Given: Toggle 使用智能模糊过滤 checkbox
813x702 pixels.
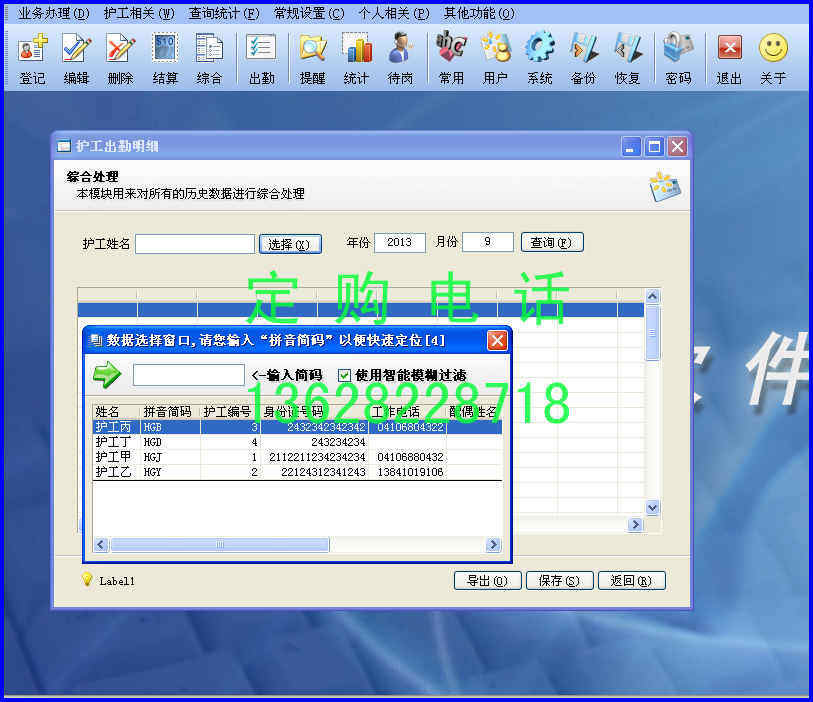Looking at the screenshot, I should pos(344,375).
